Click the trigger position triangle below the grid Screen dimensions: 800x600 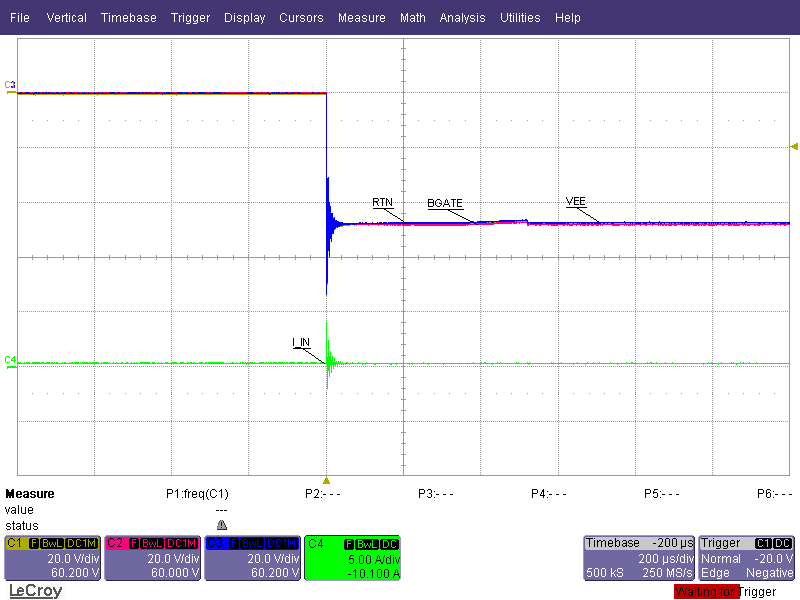(x=325, y=479)
